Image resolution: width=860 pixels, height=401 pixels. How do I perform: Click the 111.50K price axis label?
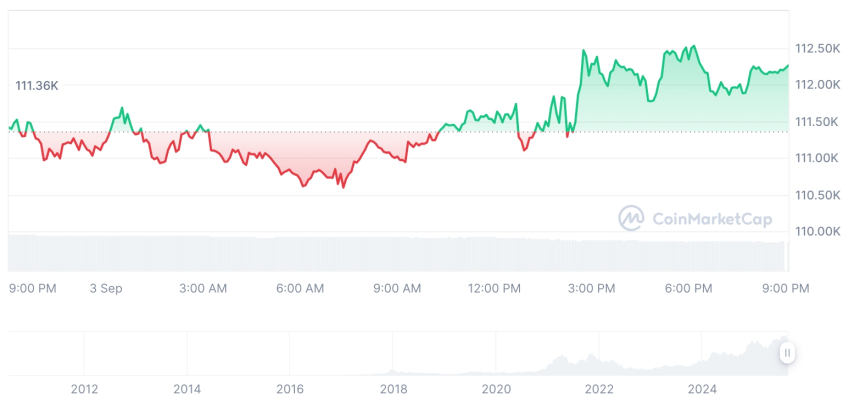click(x=817, y=122)
